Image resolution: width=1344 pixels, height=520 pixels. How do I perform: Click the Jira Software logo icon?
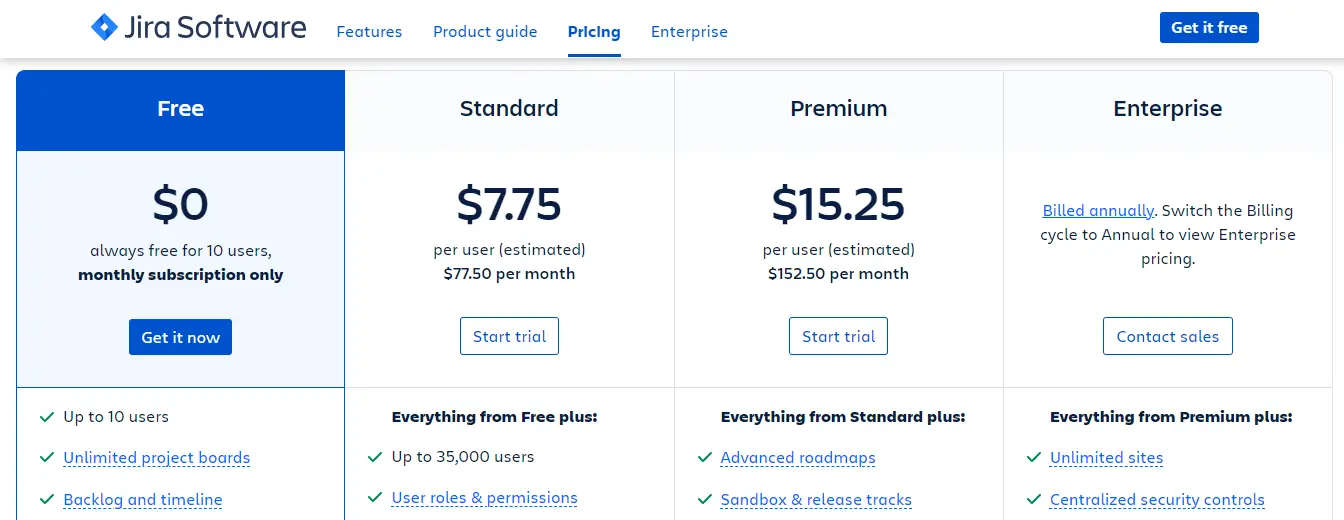click(x=104, y=28)
